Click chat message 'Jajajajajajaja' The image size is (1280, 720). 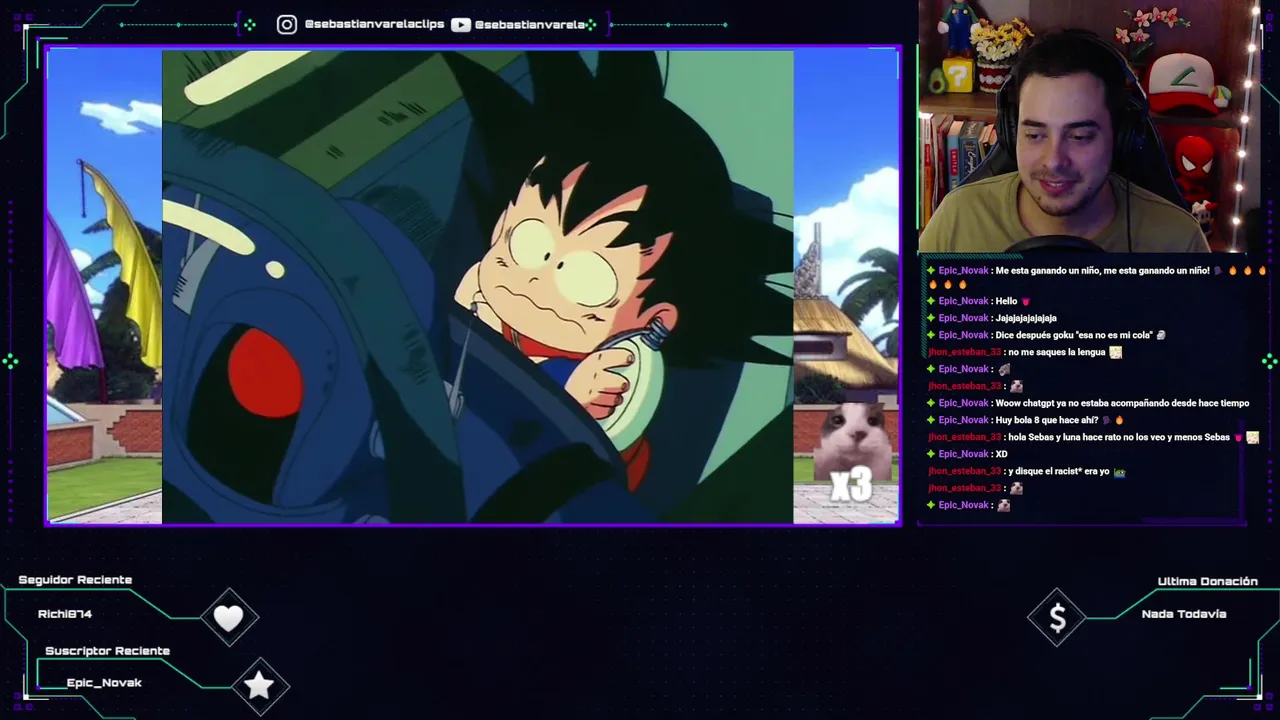tap(991, 318)
